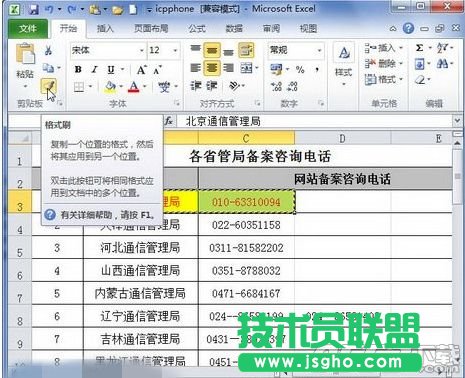
Task: Toggle middle vertical alignment
Action: (x=212, y=50)
